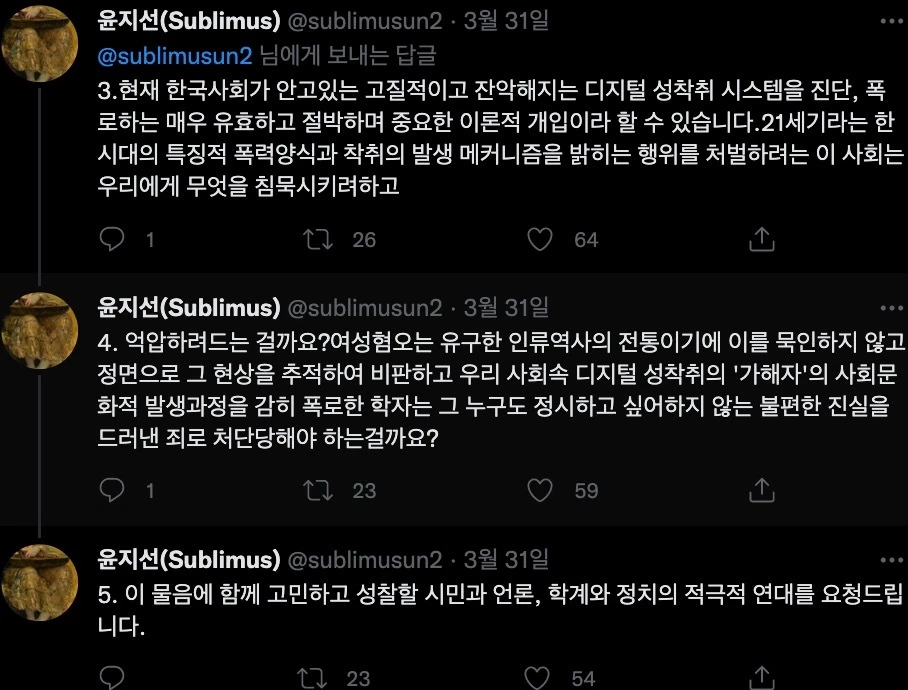
Task: Click the reply bubble icon on tweet 4
Action: (113, 490)
